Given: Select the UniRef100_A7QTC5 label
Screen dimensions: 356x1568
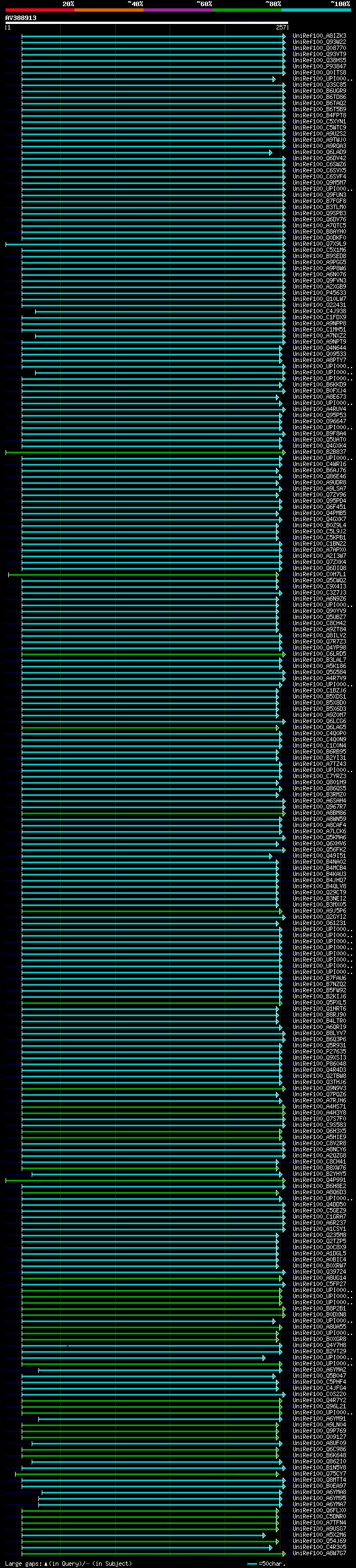Looking at the screenshot, I should pyautogui.click(x=319, y=225).
